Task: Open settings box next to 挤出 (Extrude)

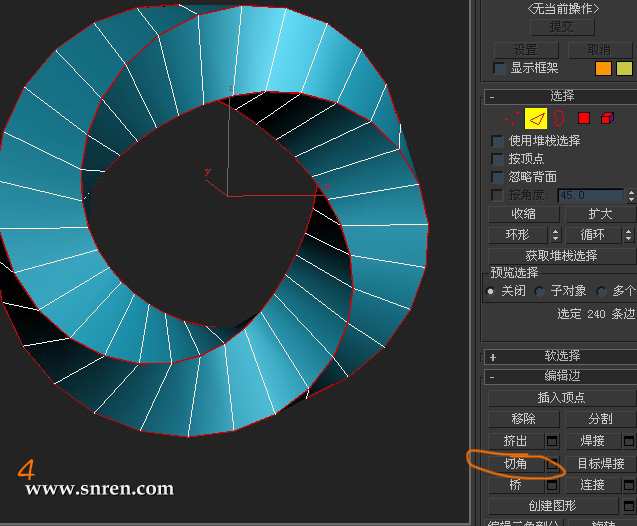Action: click(x=552, y=441)
